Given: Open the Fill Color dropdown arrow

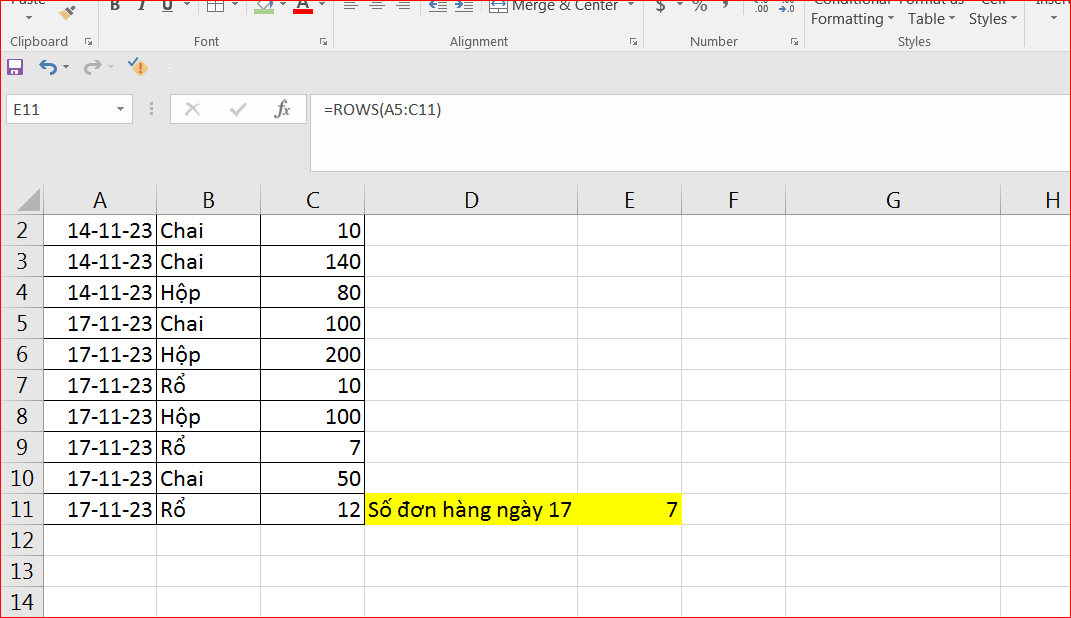Looking at the screenshot, I should click(283, 5).
